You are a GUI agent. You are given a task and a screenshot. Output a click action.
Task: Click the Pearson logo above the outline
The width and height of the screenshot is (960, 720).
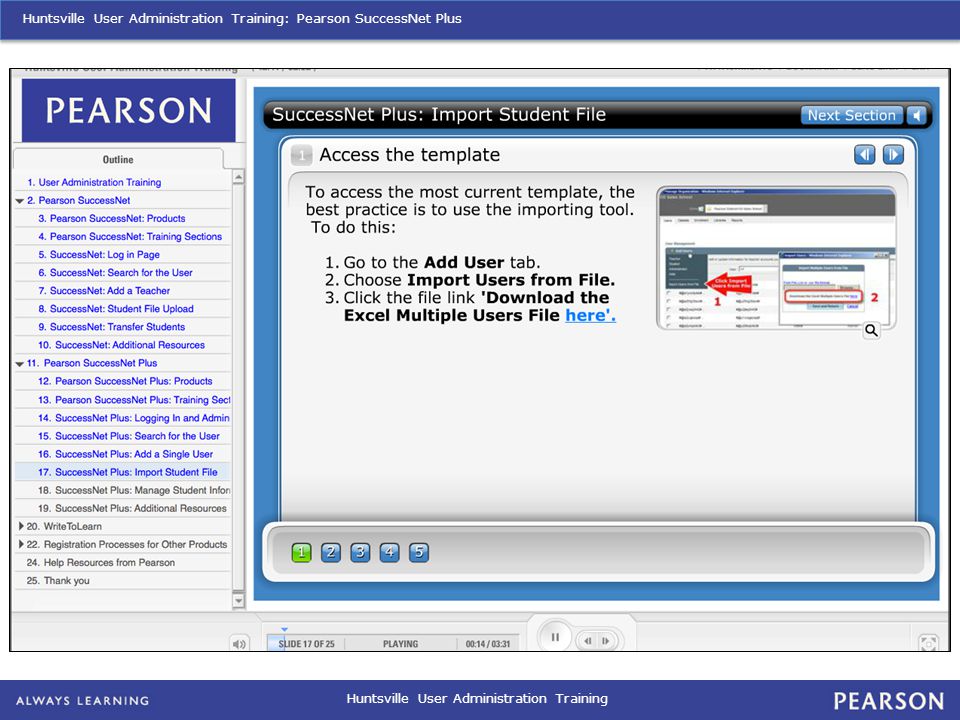click(129, 110)
